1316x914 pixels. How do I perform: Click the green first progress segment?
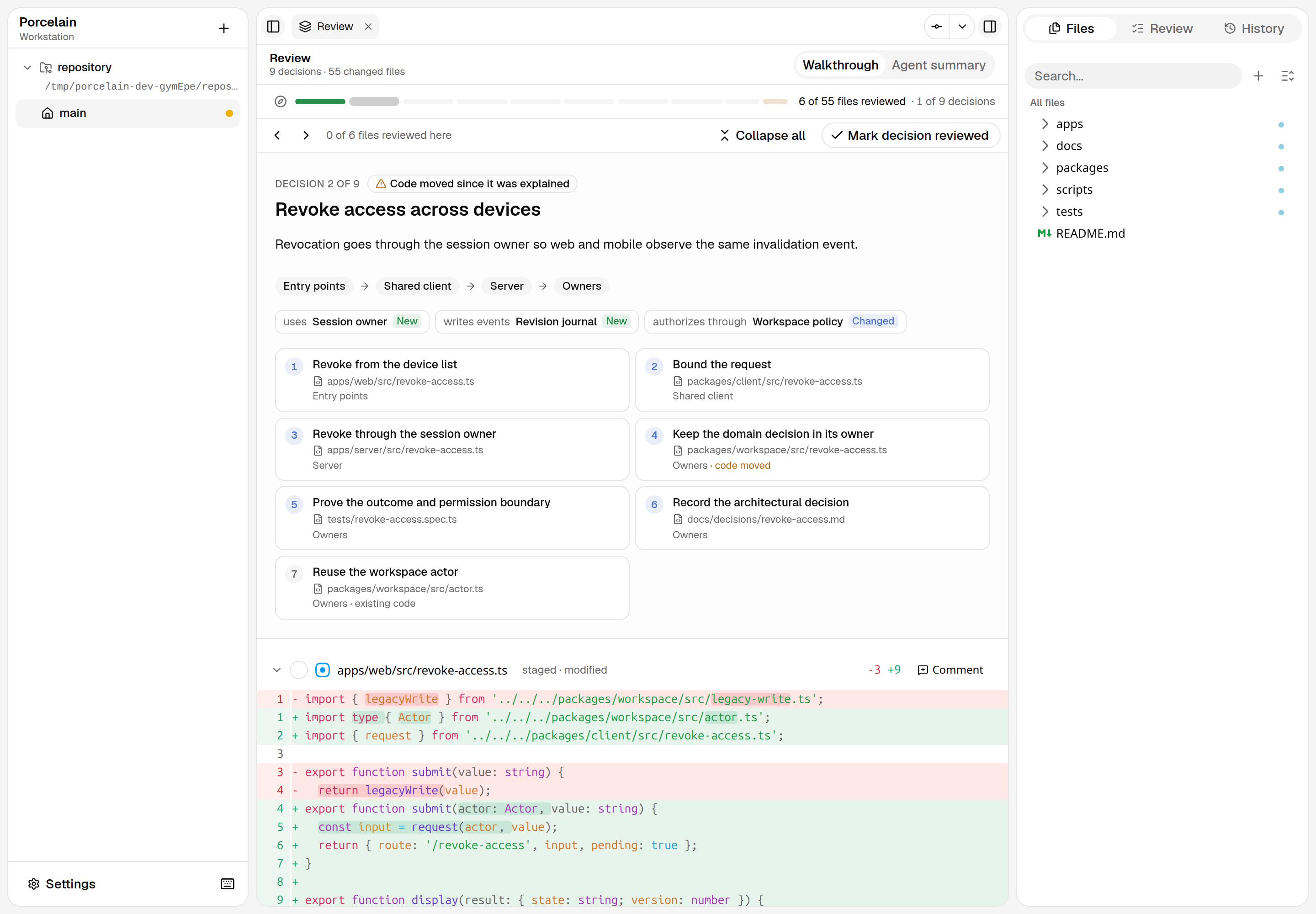(320, 101)
